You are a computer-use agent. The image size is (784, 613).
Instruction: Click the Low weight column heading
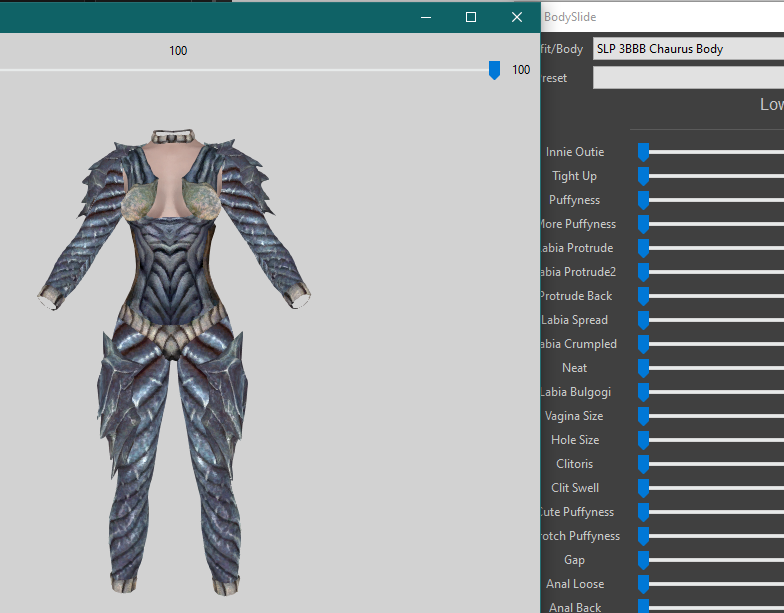coord(772,104)
